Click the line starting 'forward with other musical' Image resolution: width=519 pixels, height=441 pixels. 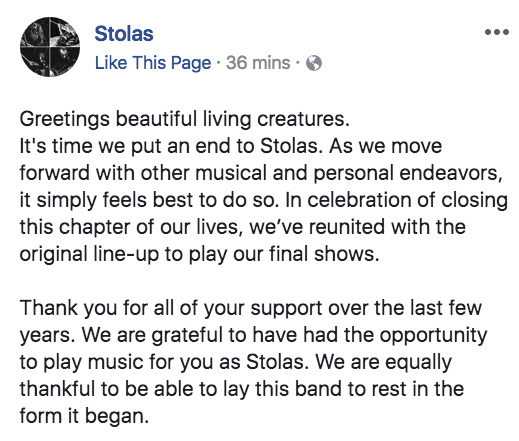tap(261, 173)
